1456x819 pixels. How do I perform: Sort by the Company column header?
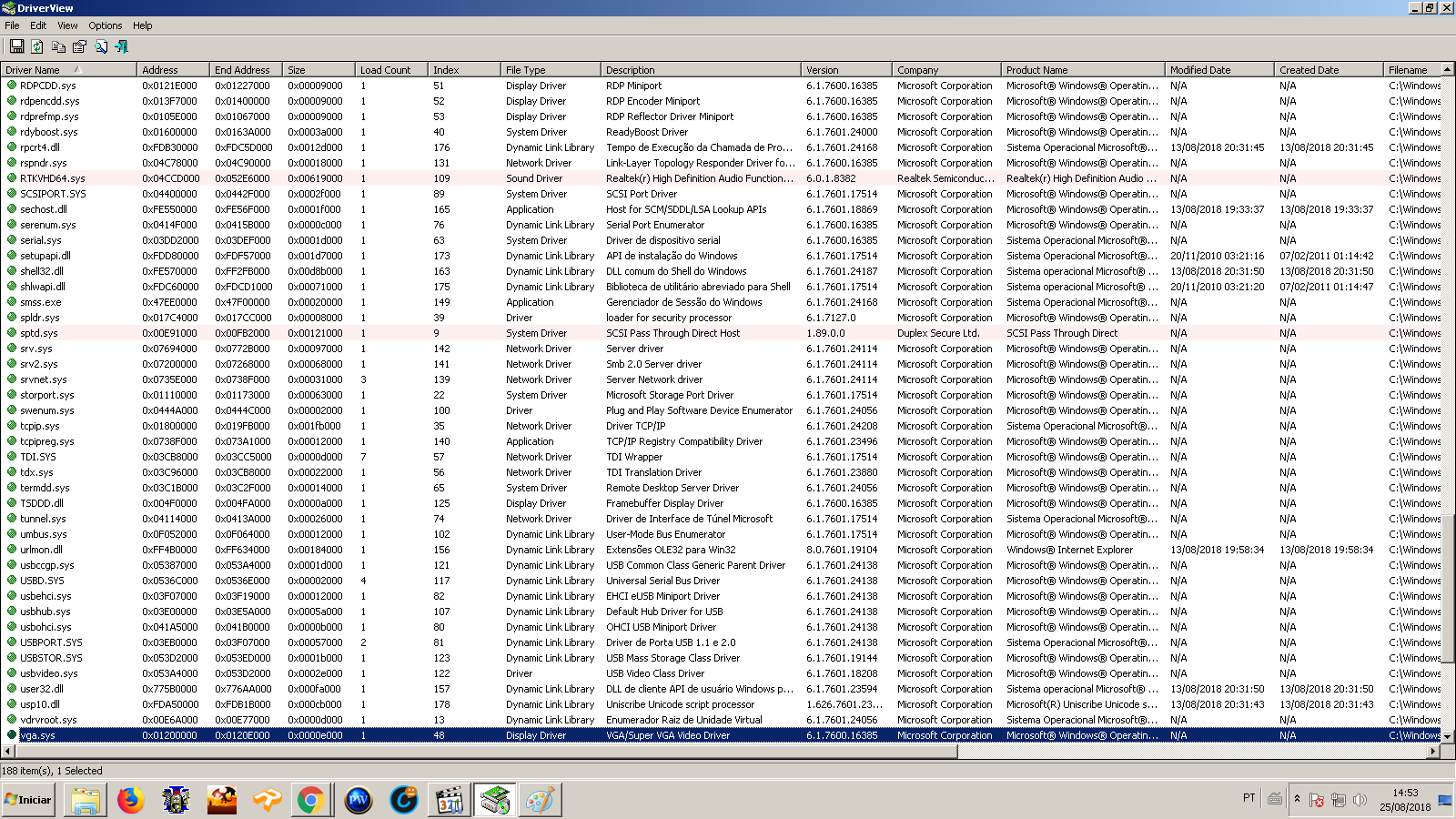pyautogui.click(x=946, y=70)
